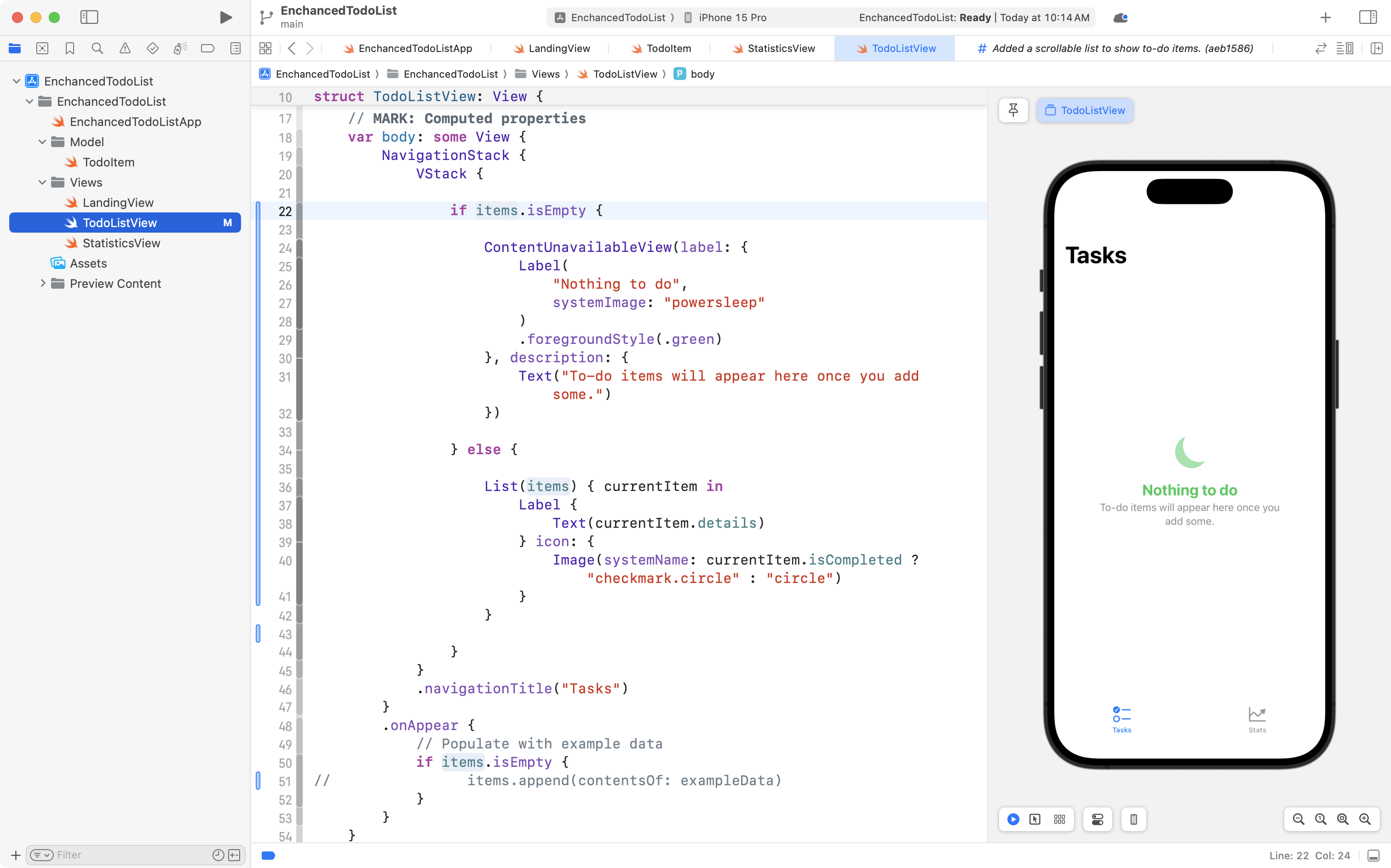Switch to the StatisticsView tab
The width and height of the screenshot is (1391, 868).
[779, 48]
